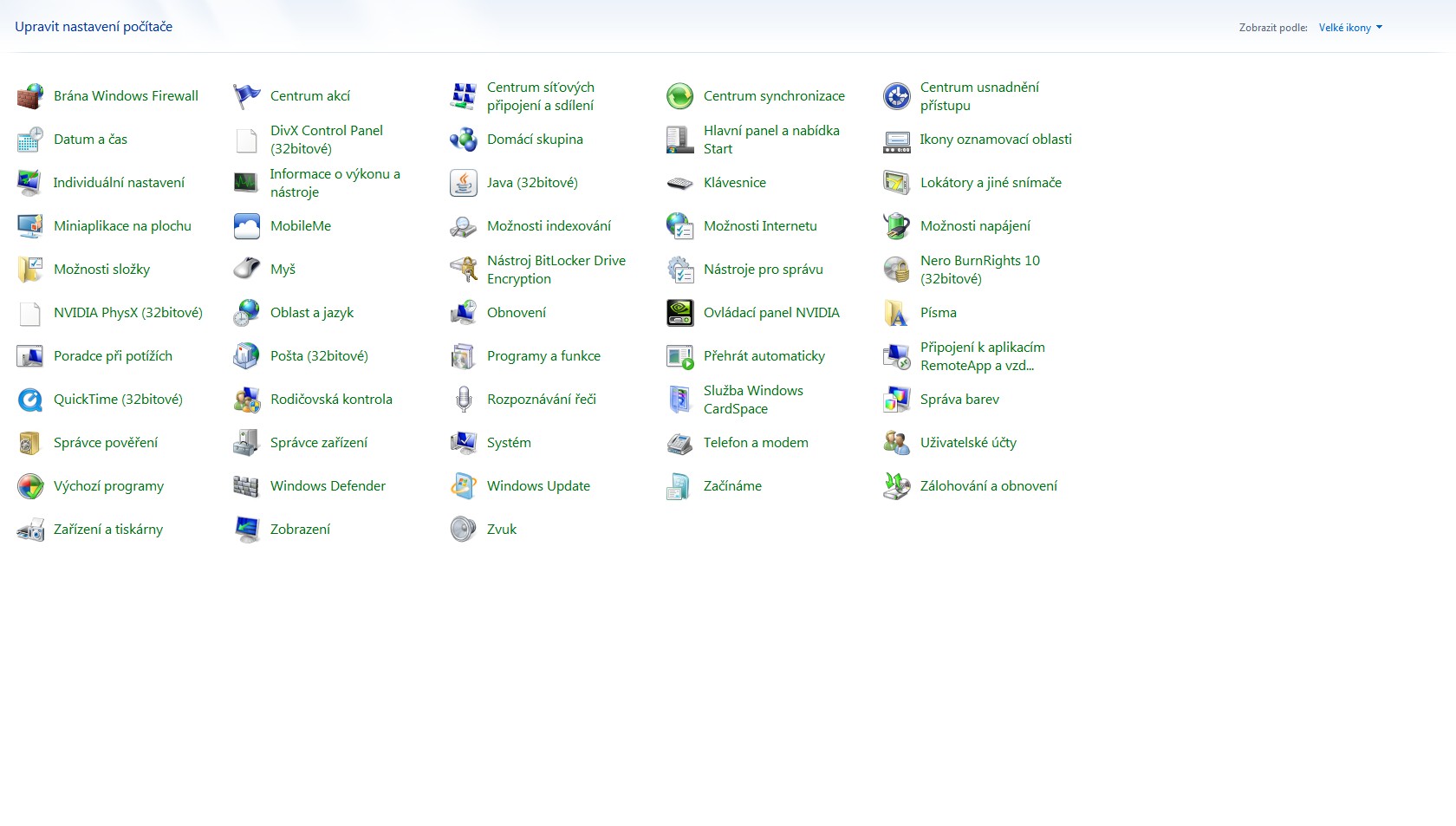Open the Možnosti složky link
The width and height of the screenshot is (1456, 826).
click(x=101, y=270)
